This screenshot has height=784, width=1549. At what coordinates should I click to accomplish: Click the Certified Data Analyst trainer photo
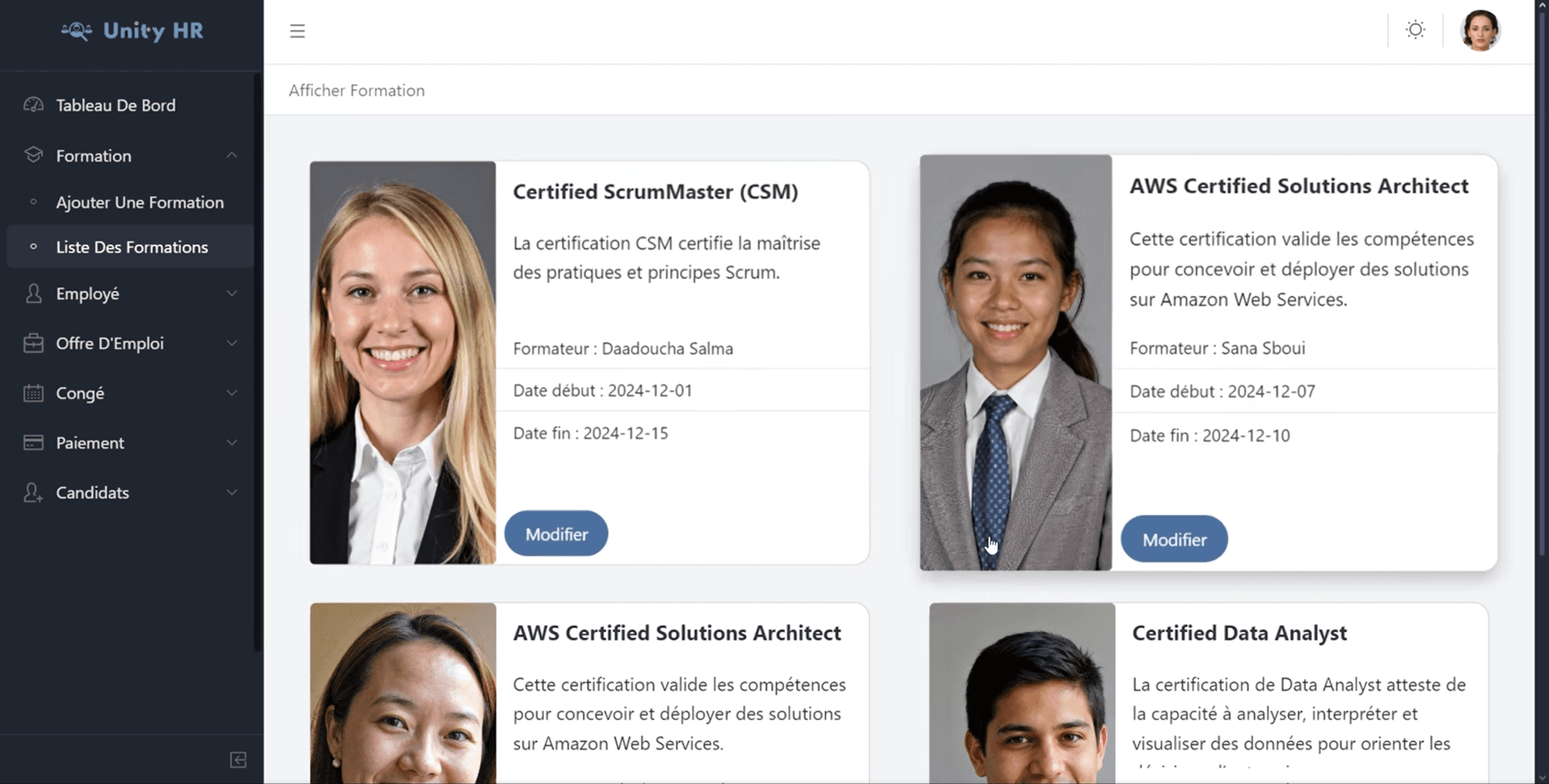[1023, 693]
